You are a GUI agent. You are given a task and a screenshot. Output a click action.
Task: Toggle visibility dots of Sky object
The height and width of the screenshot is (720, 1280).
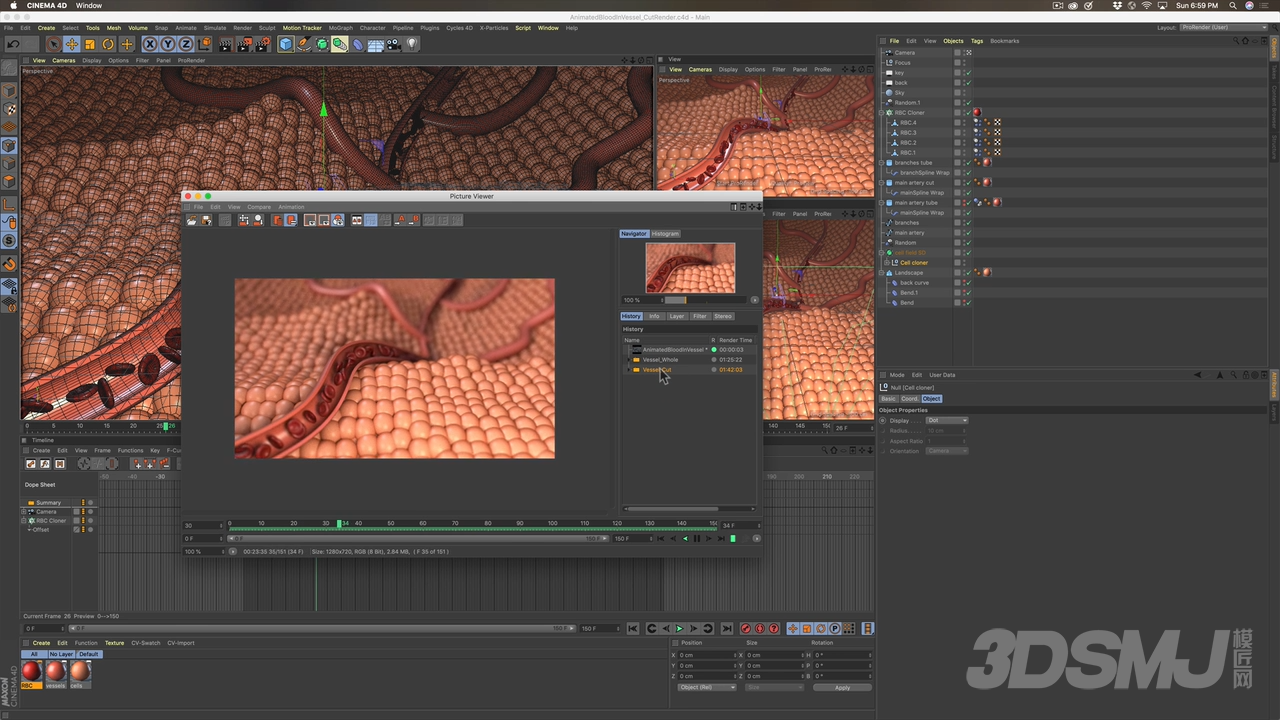[964, 93]
